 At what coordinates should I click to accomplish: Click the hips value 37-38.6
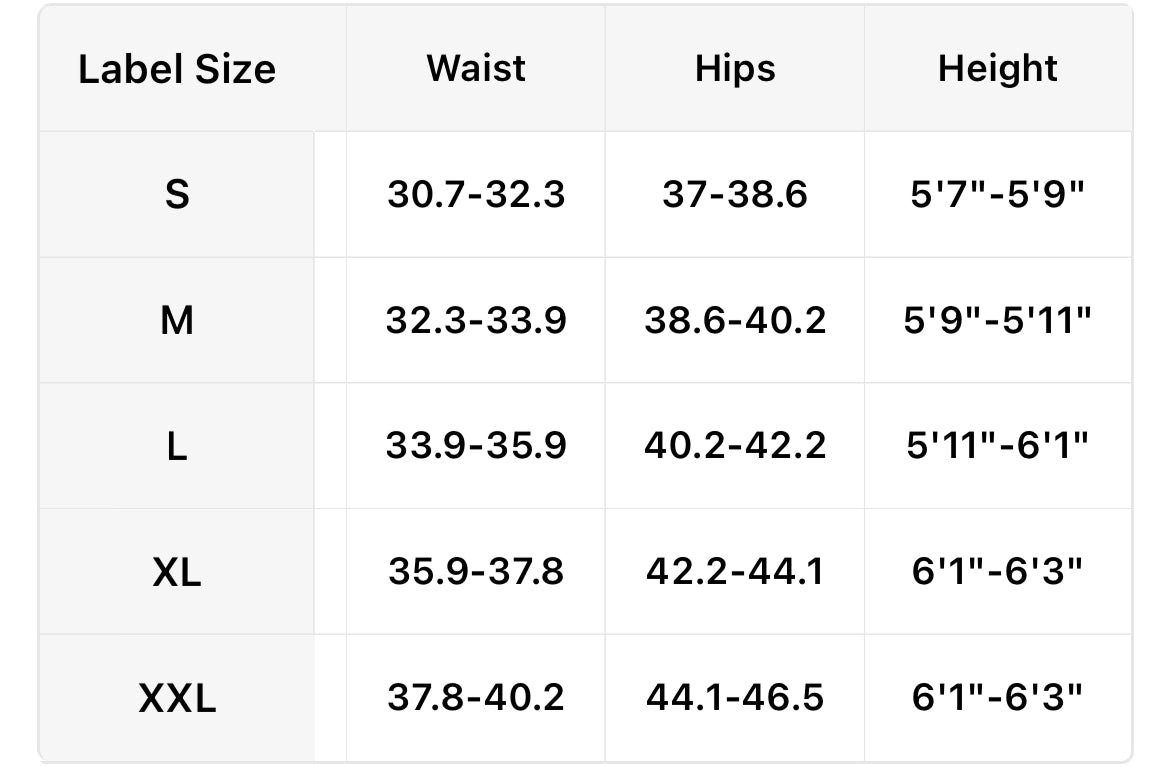click(735, 194)
